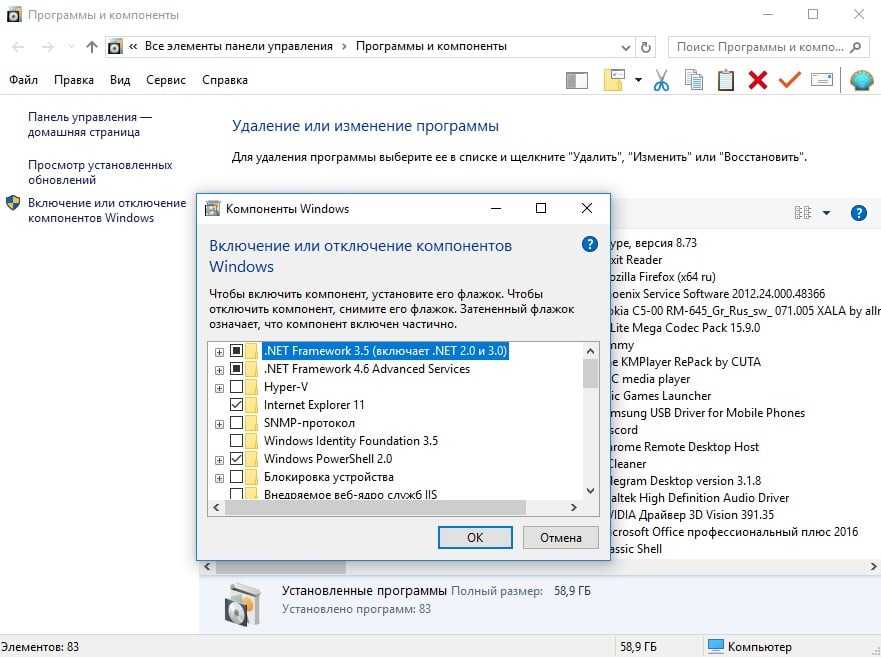Viewport: 881px width, 657px height.
Task: Enable Блокировка устройства checkbox
Action: click(x=237, y=477)
